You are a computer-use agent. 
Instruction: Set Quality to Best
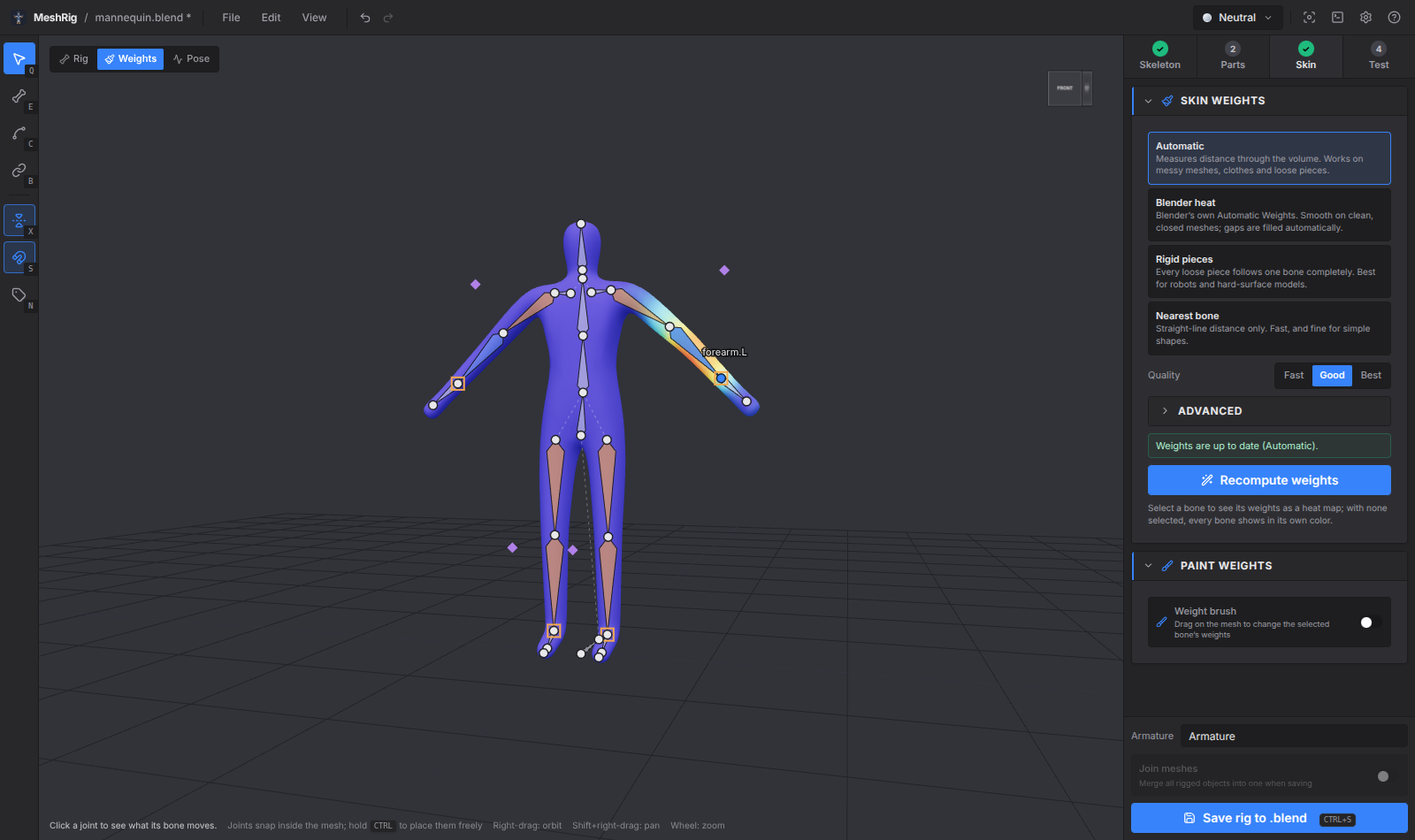click(1371, 376)
